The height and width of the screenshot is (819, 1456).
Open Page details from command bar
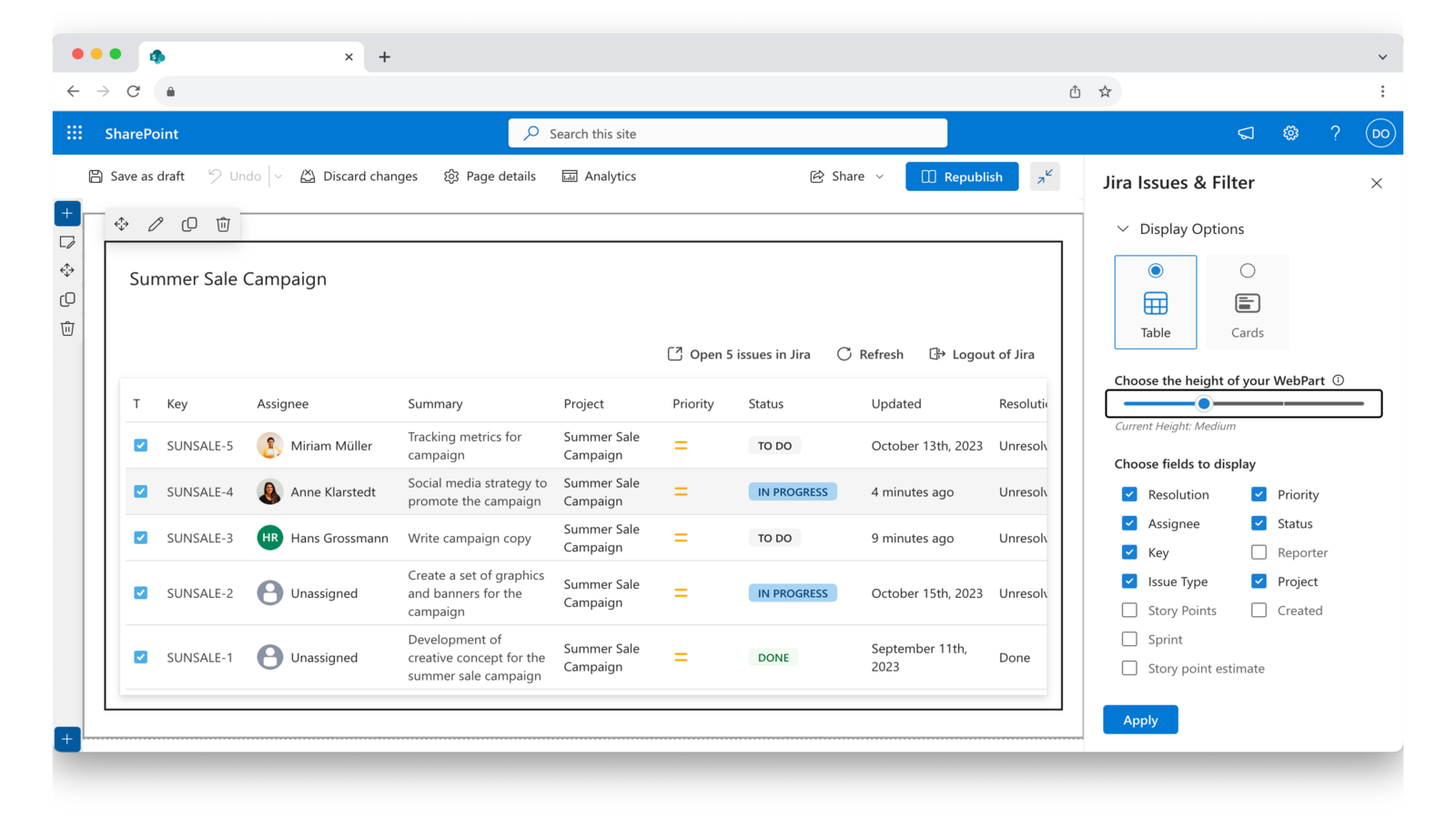tap(490, 177)
